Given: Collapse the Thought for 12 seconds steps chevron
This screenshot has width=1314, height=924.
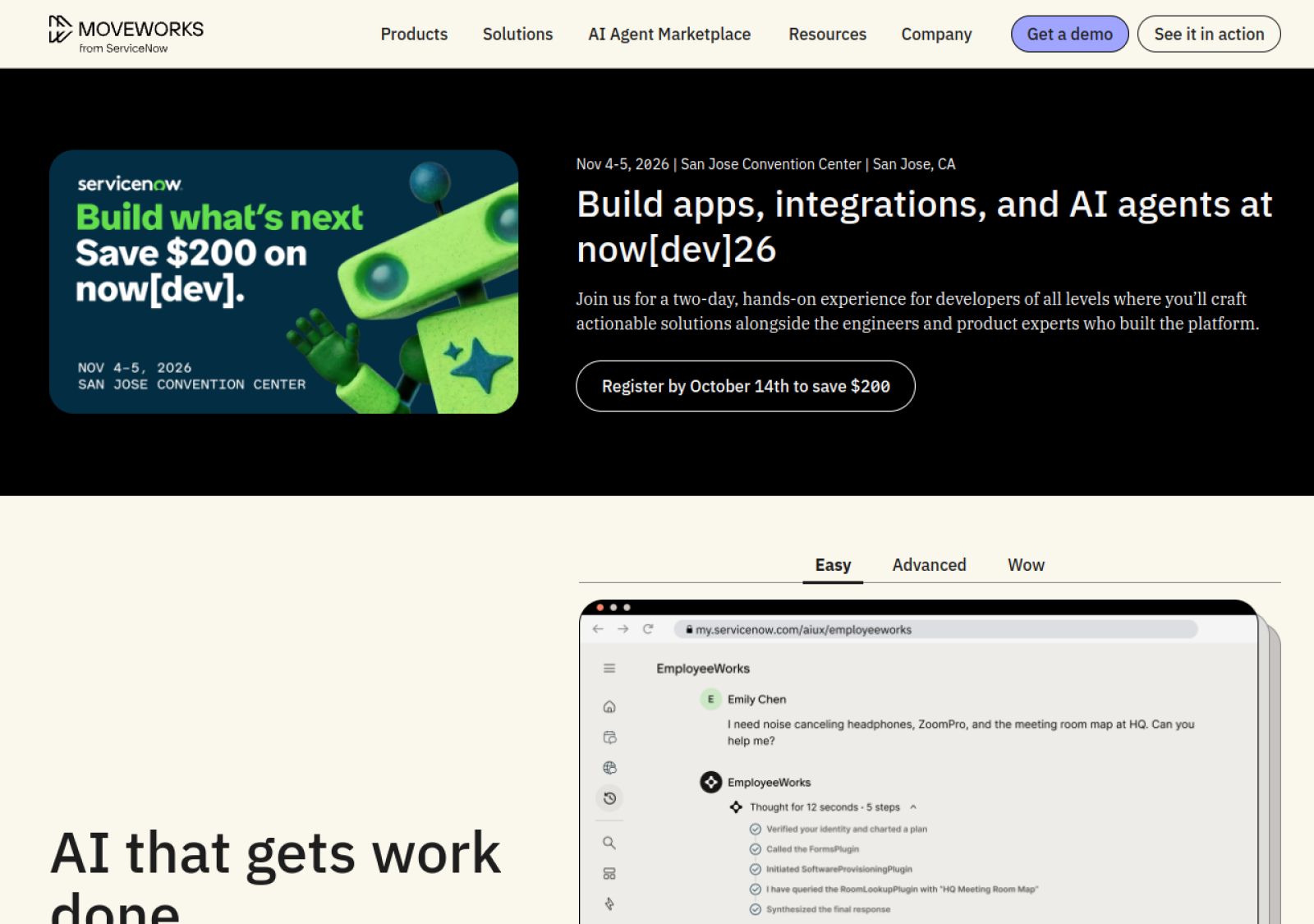Looking at the screenshot, I should tap(913, 807).
